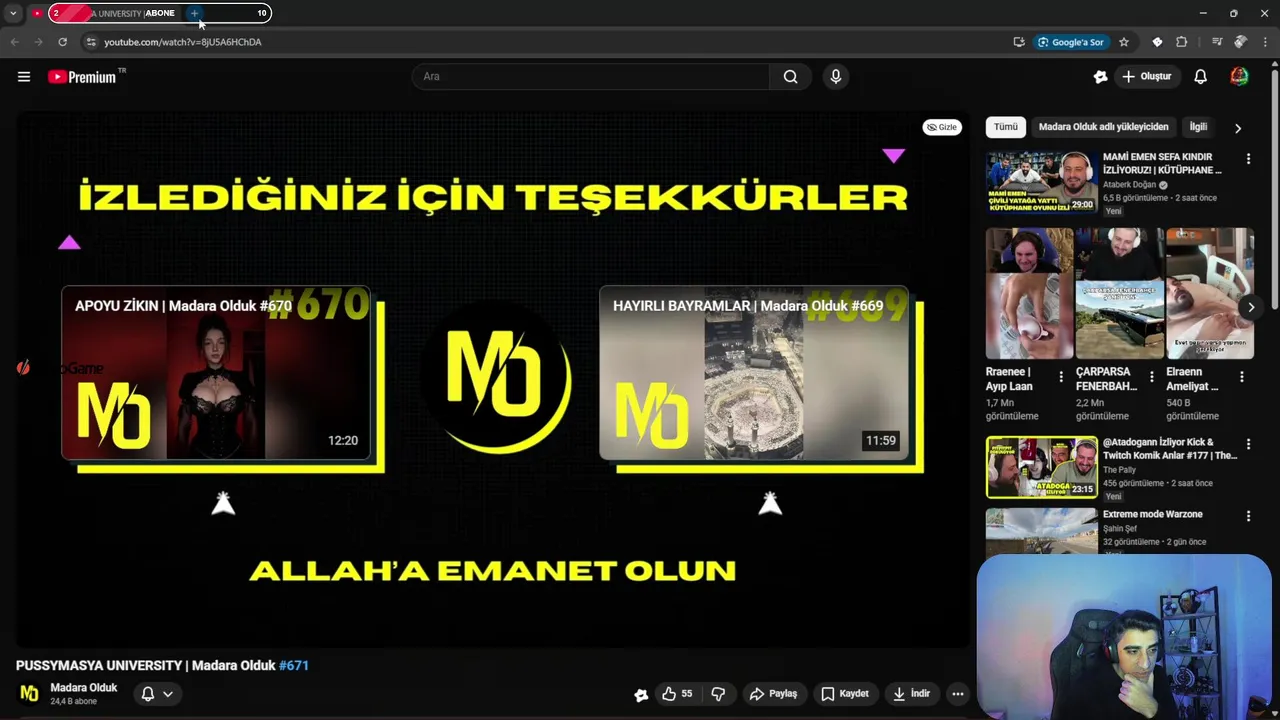
Task: Reload the page in Chrome
Action: (x=62, y=42)
